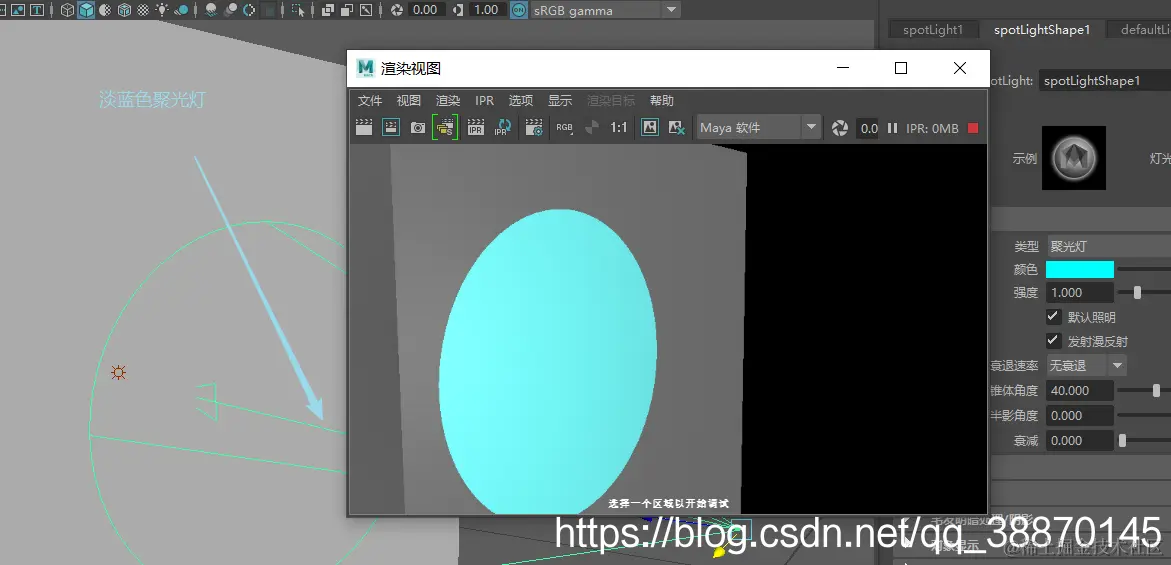Click refresh IPR image icon
Viewport: 1171px width, 565px height.
click(503, 128)
